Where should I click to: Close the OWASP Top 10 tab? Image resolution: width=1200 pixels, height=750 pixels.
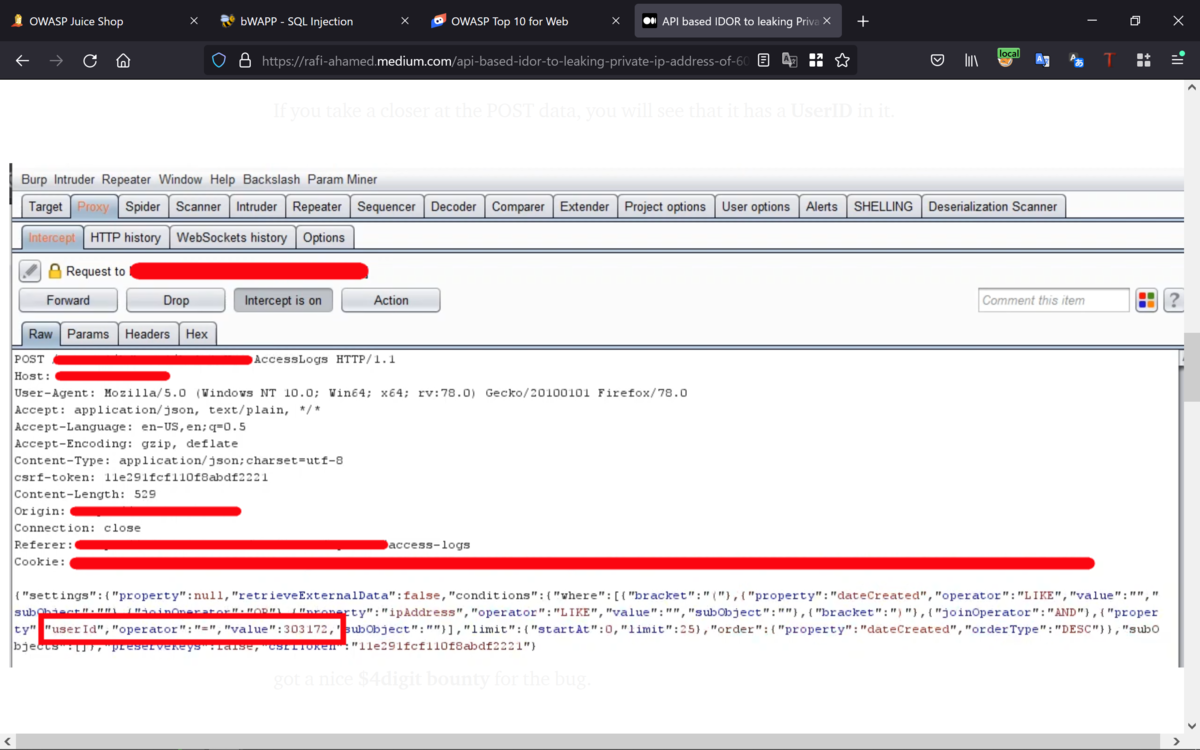click(616, 21)
